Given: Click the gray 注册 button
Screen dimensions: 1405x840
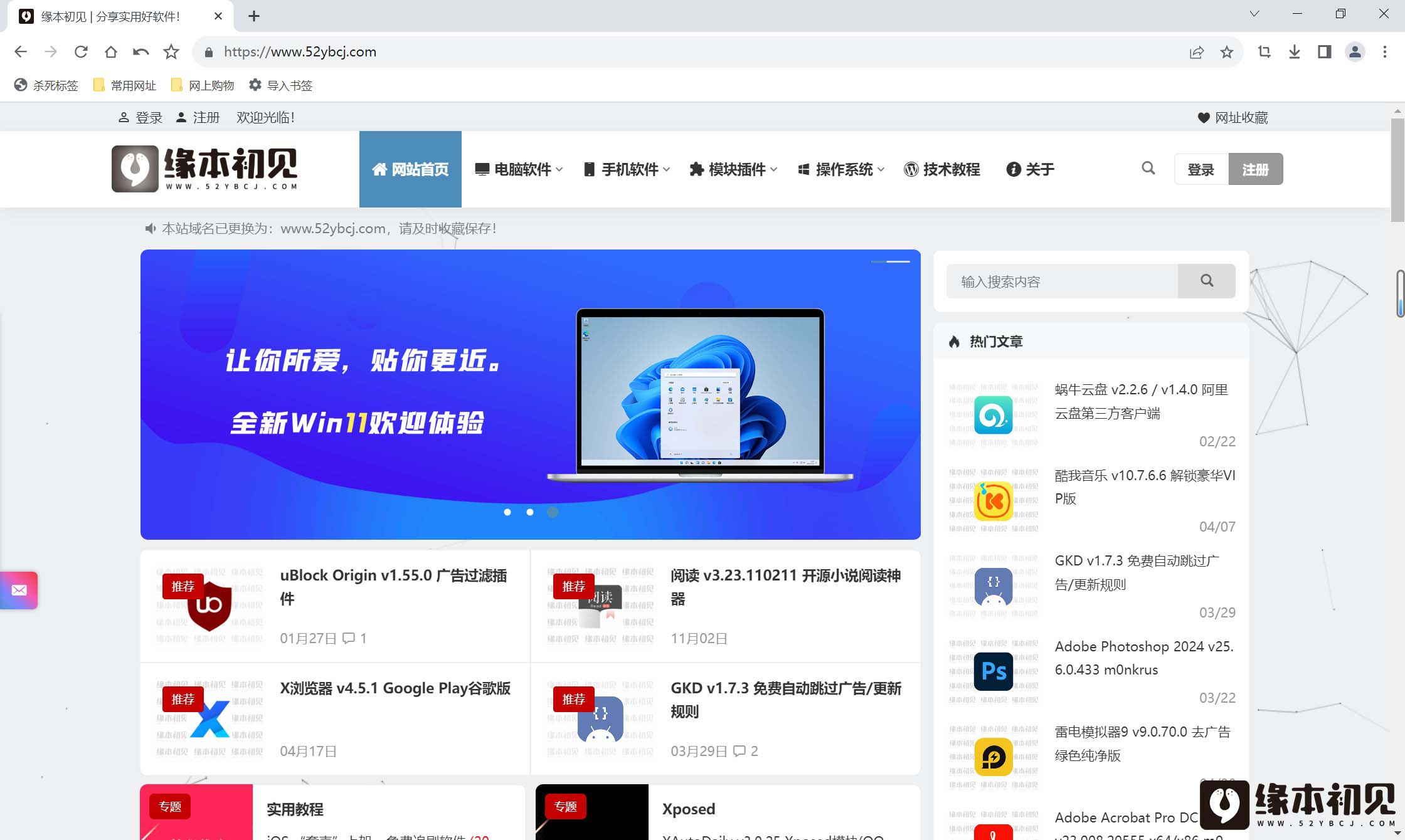Looking at the screenshot, I should 1256,169.
